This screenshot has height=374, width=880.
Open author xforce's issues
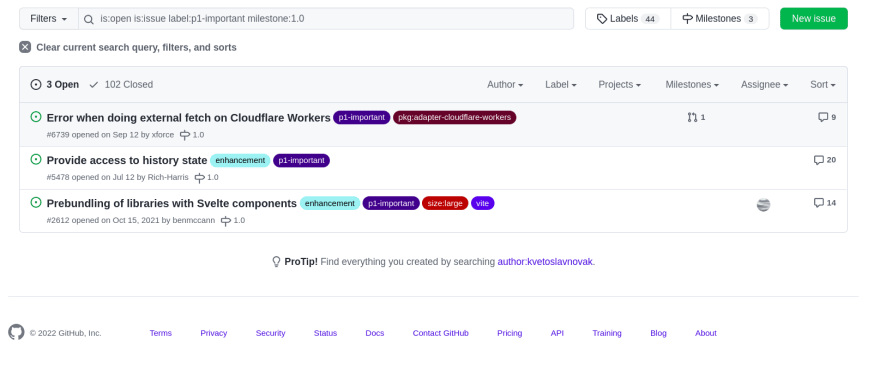pos(163,135)
